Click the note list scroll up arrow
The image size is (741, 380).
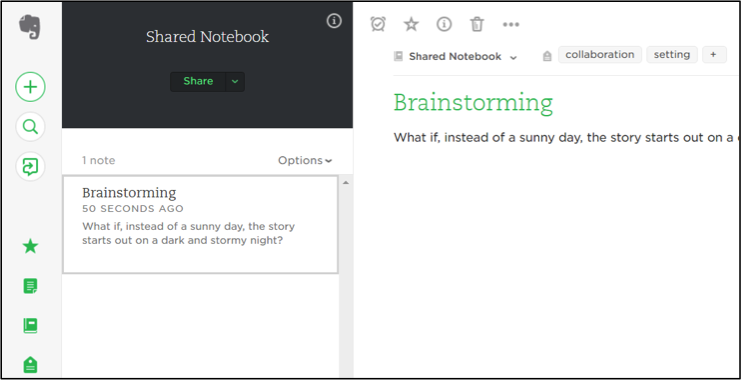pos(345,183)
